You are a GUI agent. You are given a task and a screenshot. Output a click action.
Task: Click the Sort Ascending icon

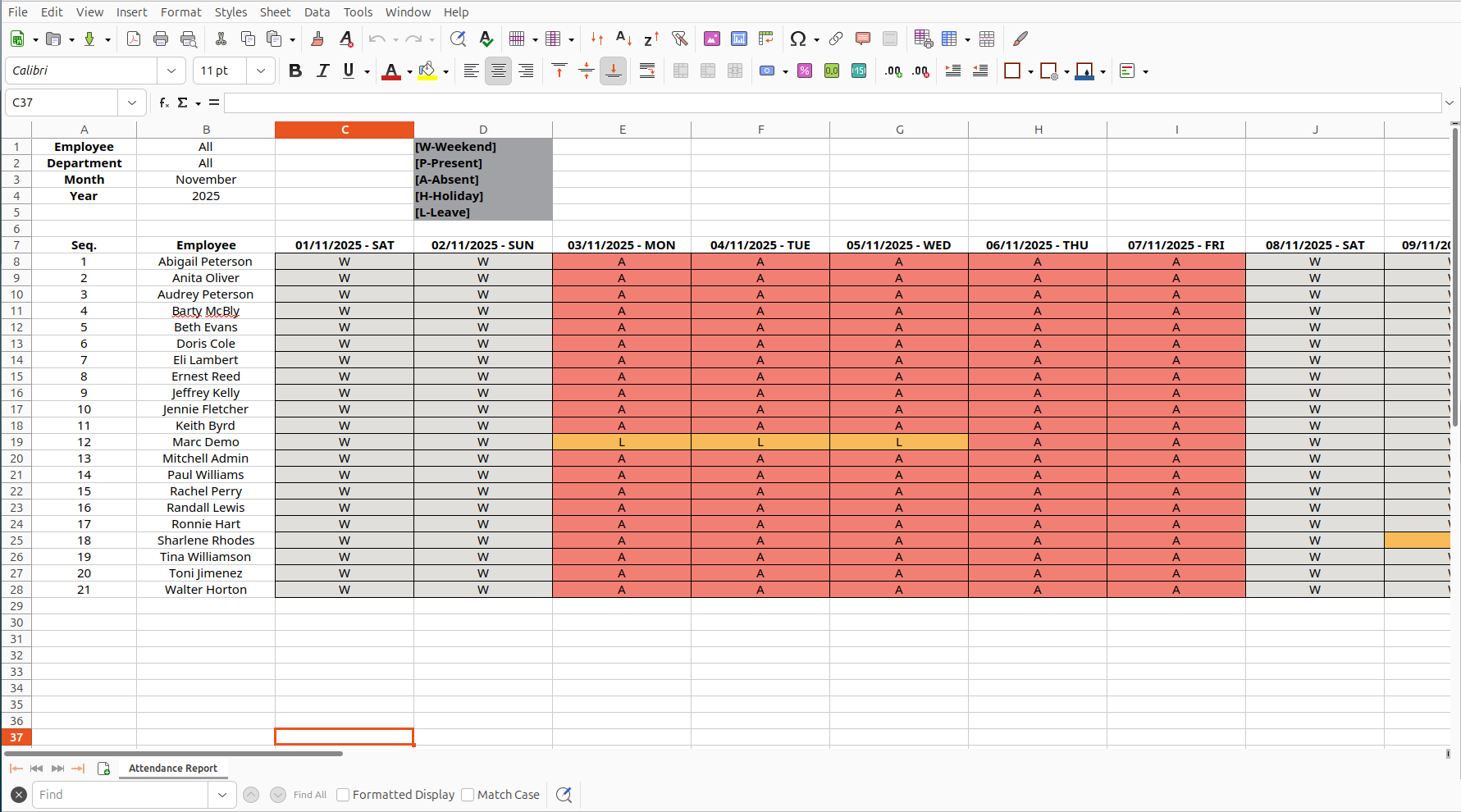coord(623,39)
